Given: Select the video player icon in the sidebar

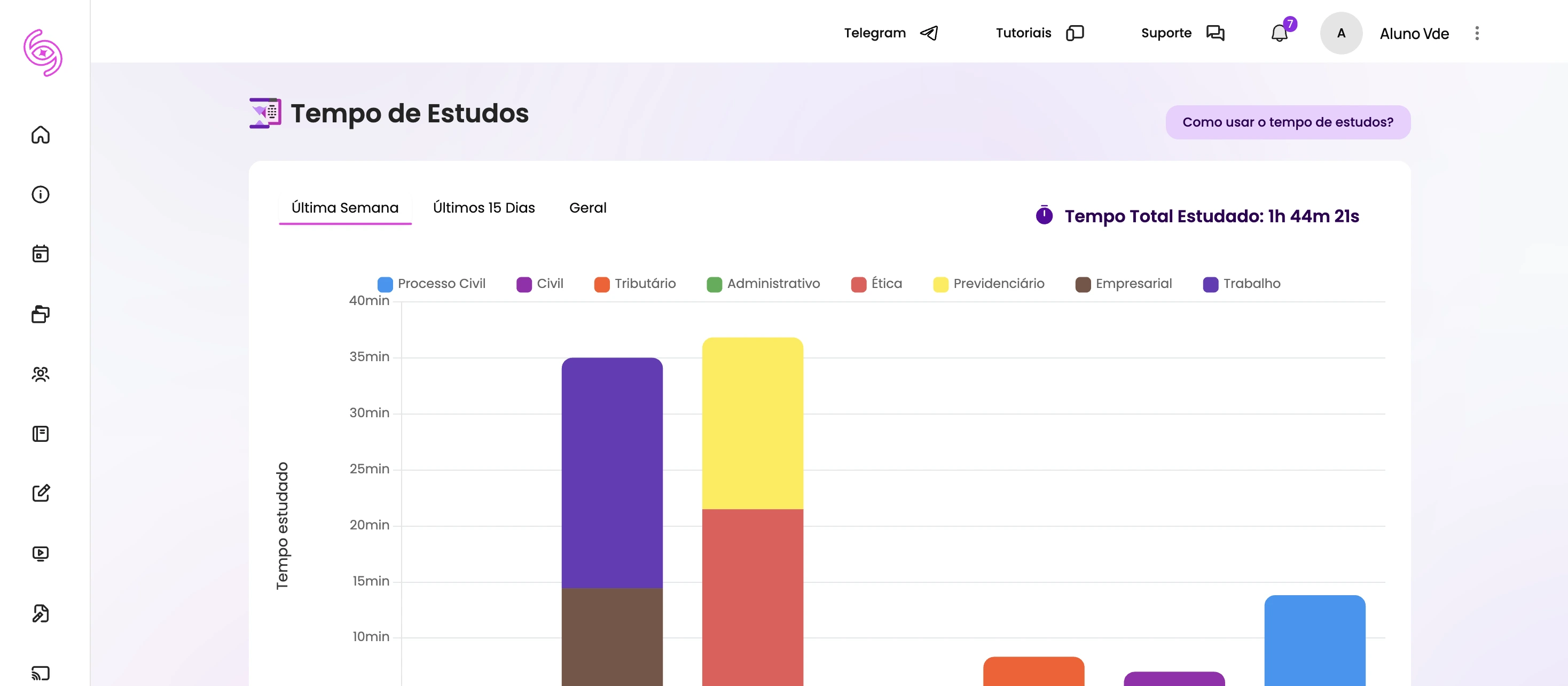Looking at the screenshot, I should (x=40, y=552).
